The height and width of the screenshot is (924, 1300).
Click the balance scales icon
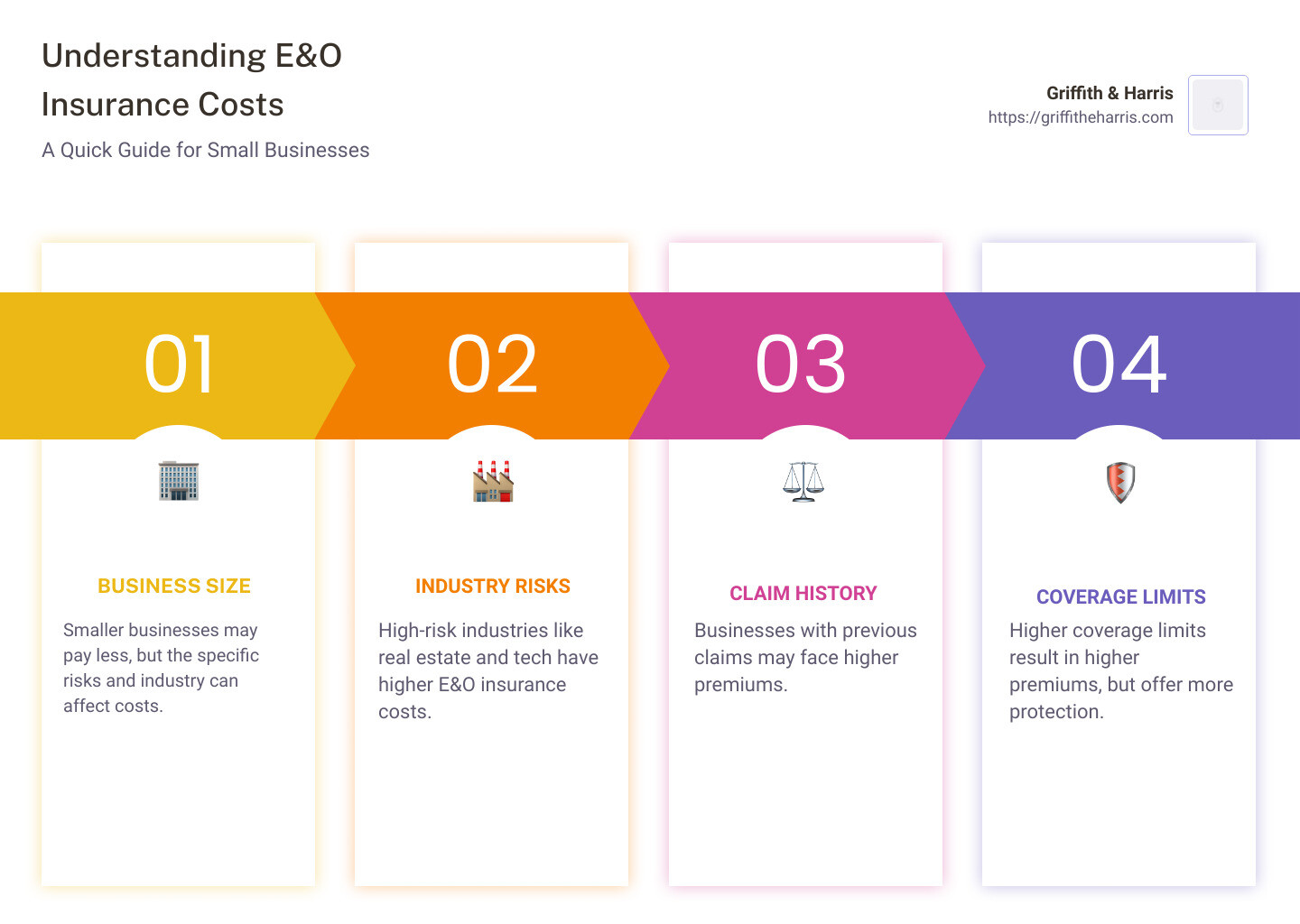(x=803, y=482)
